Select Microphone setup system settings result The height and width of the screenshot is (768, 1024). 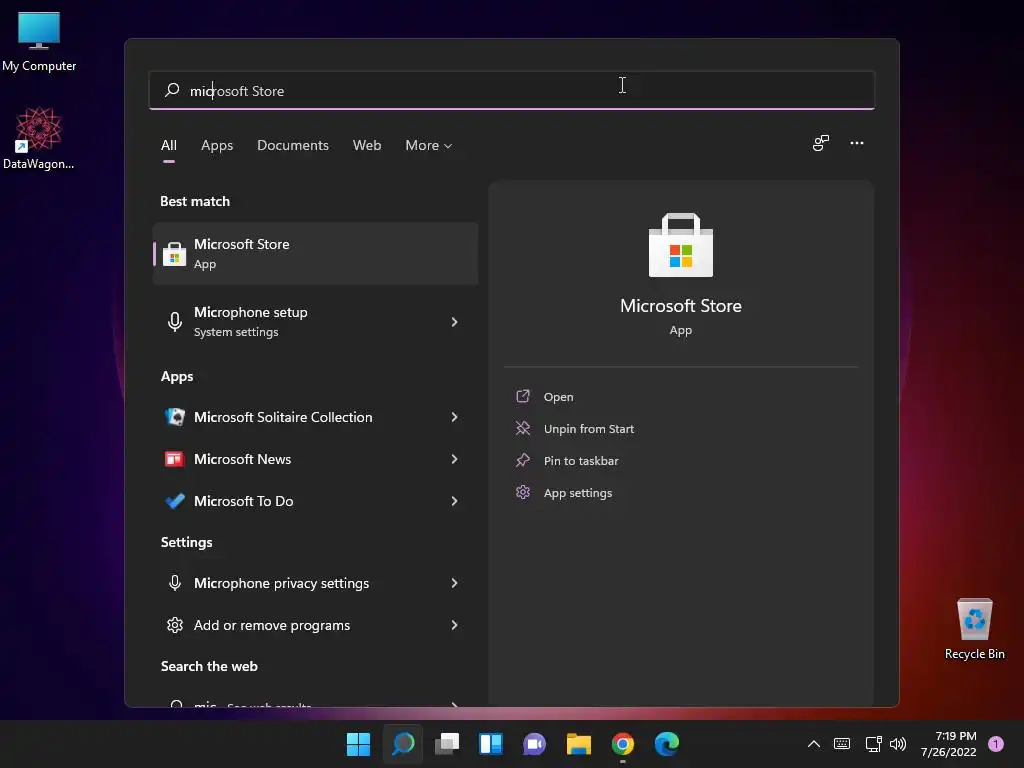315,321
